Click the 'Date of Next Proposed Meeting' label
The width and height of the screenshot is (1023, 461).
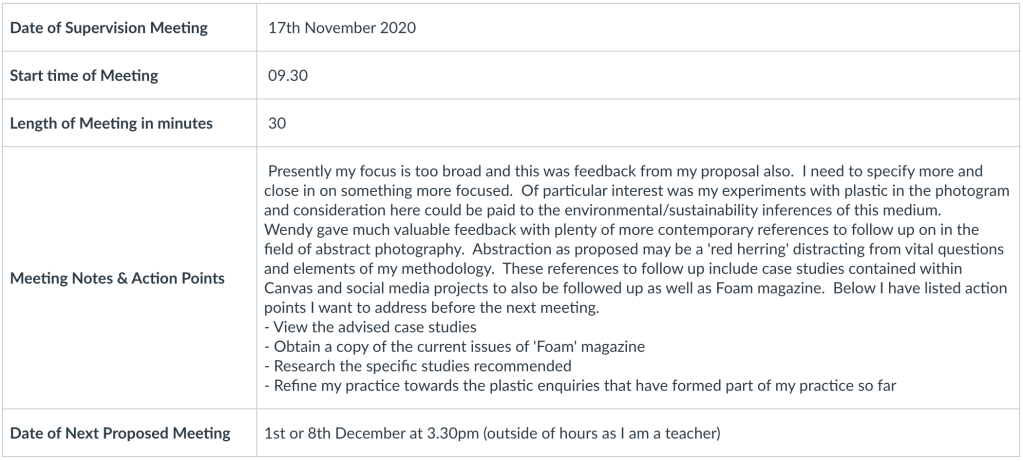point(120,433)
